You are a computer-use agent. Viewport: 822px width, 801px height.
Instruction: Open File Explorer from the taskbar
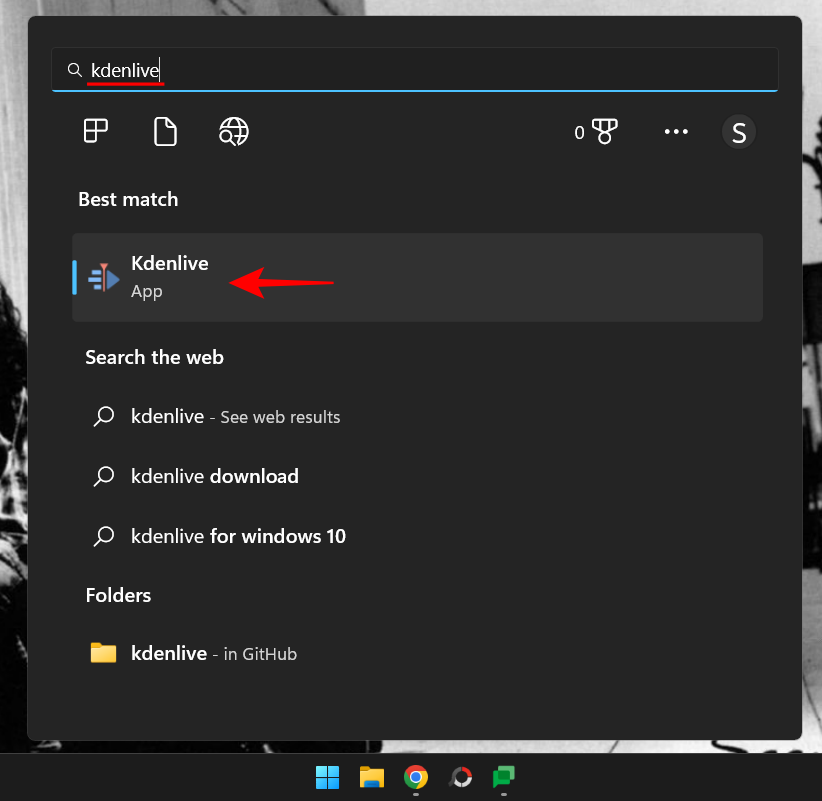pos(372,777)
